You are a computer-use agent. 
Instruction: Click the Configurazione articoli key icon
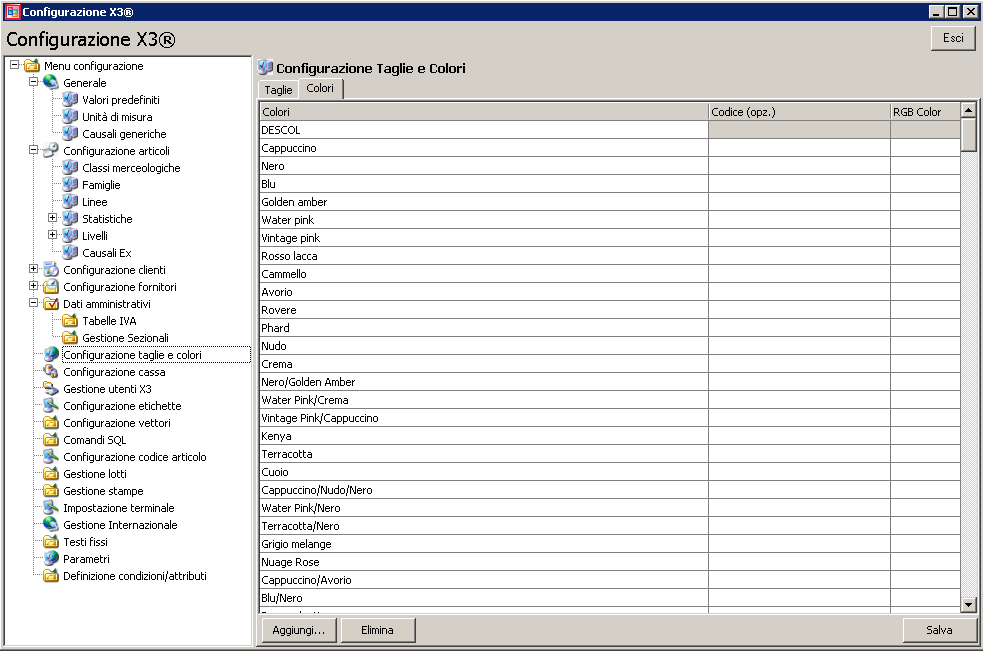51,150
